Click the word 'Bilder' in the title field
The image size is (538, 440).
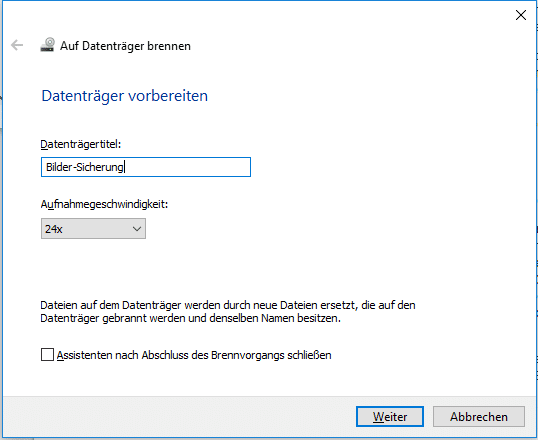click(x=59, y=167)
